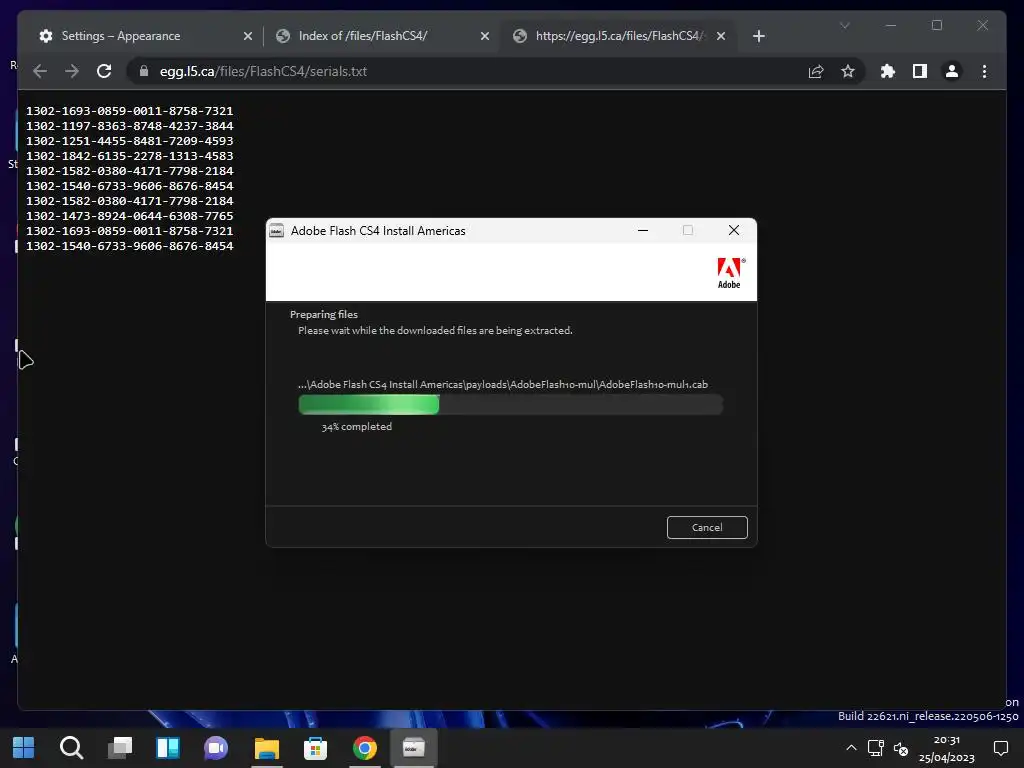
Task: Open the Windows Start menu
Action: coord(24,747)
